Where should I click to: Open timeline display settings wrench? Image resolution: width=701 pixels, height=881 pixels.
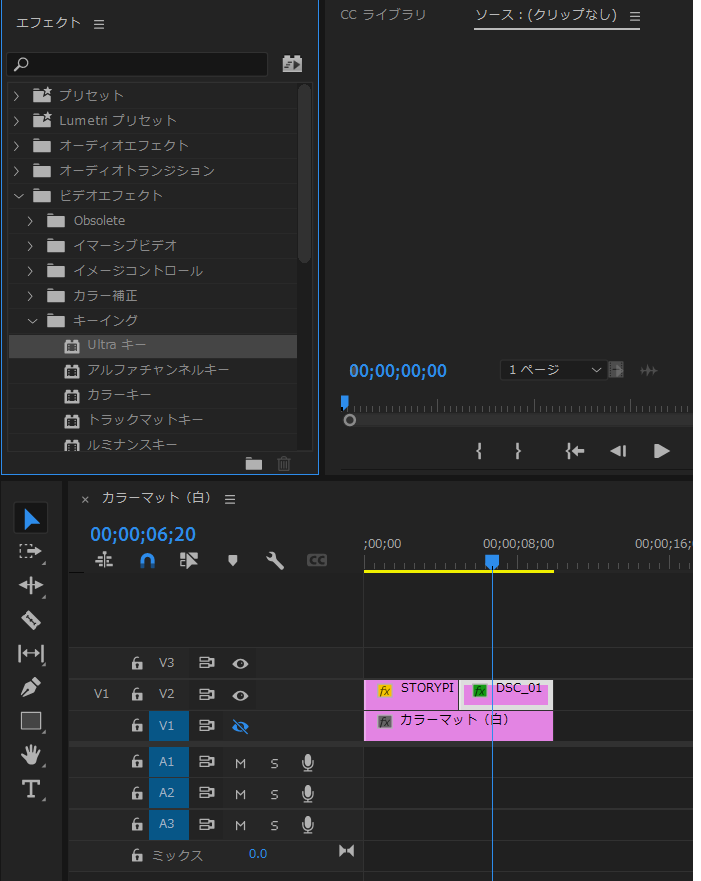coord(275,561)
